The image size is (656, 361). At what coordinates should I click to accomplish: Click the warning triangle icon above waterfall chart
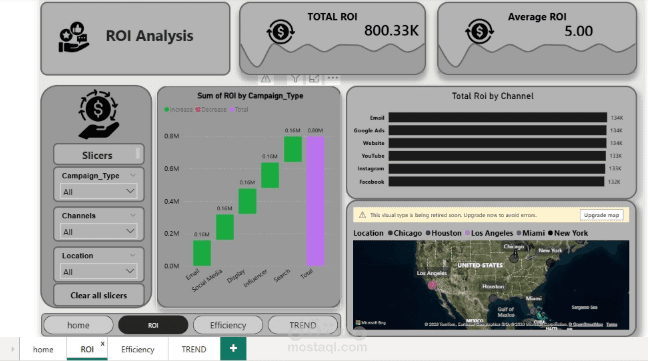[266, 79]
